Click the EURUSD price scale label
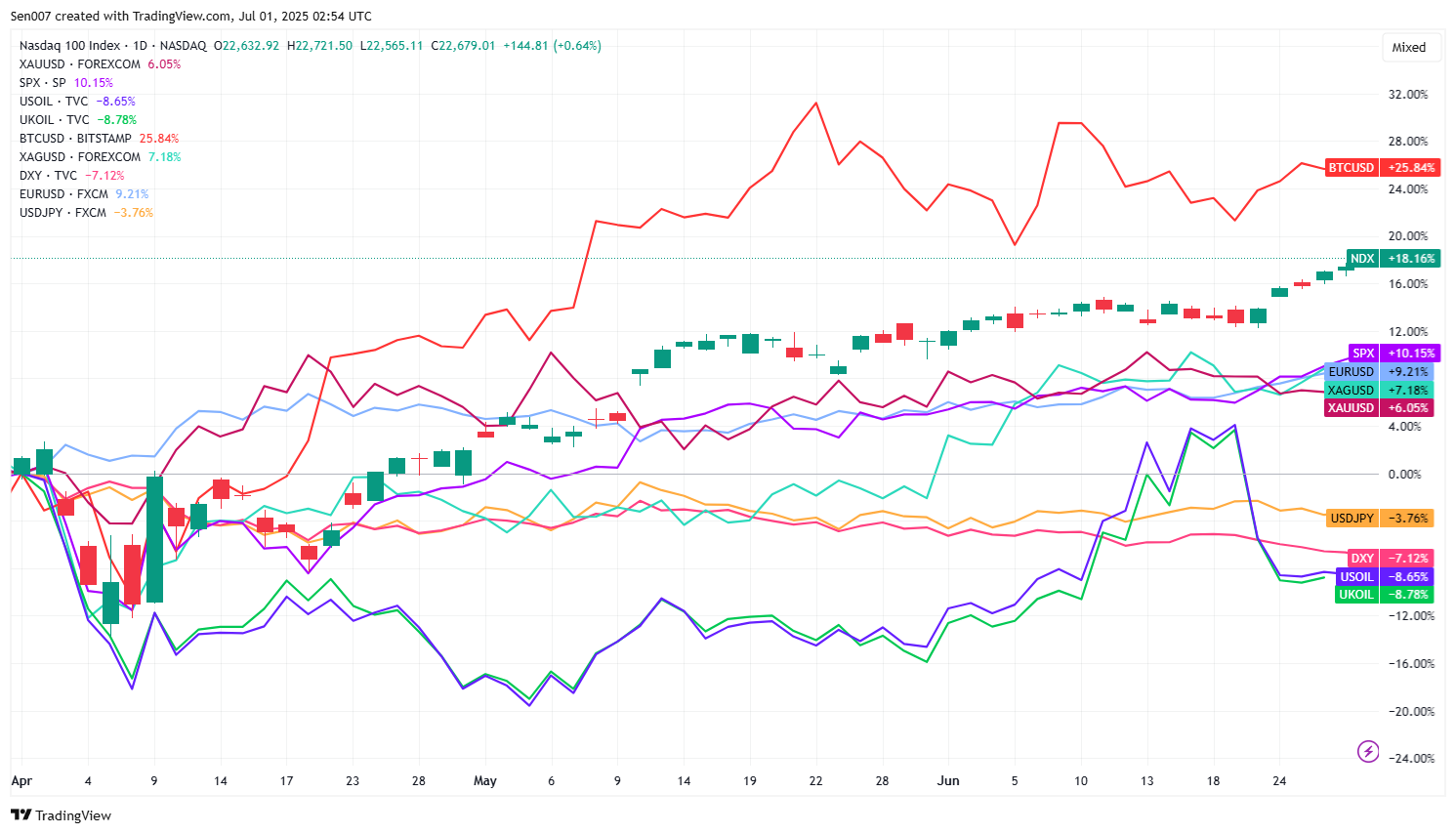The image size is (1456, 834). pos(1352,372)
